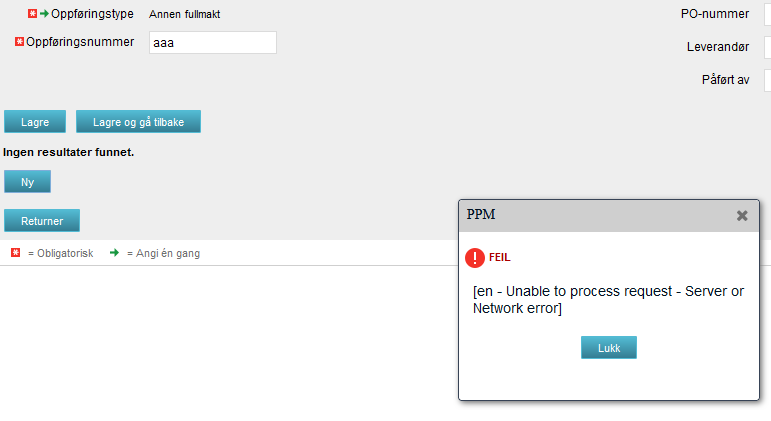Close the PPM dialog with the X

742,215
